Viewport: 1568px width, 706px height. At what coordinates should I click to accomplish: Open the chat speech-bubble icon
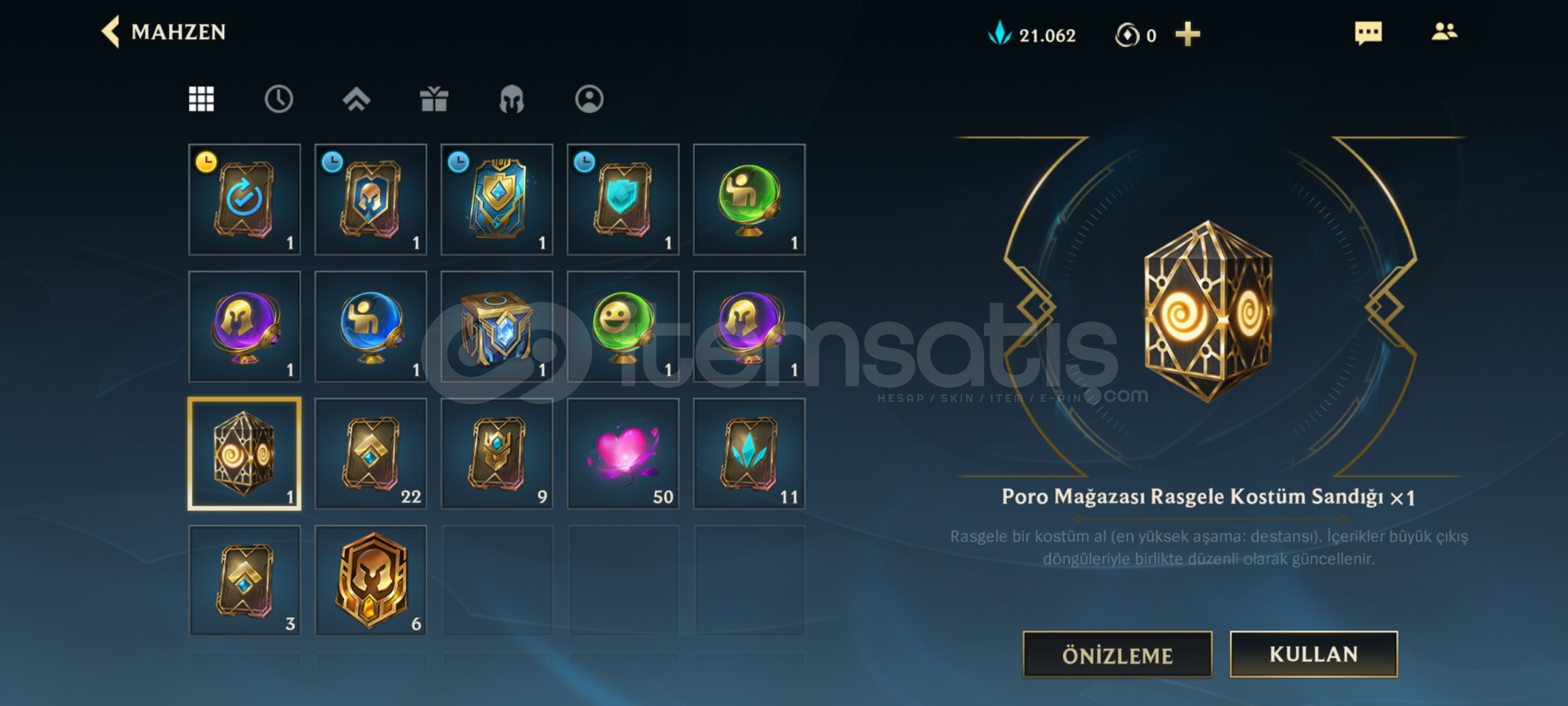1368,32
